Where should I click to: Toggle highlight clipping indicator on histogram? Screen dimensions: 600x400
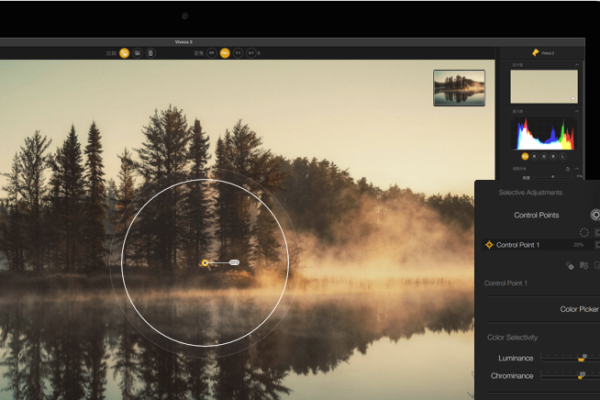click(575, 118)
